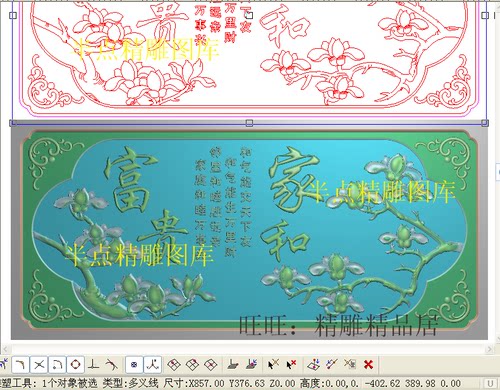Toggle circle center snap icon
Screen dimensions: 500x390
tap(76, 365)
